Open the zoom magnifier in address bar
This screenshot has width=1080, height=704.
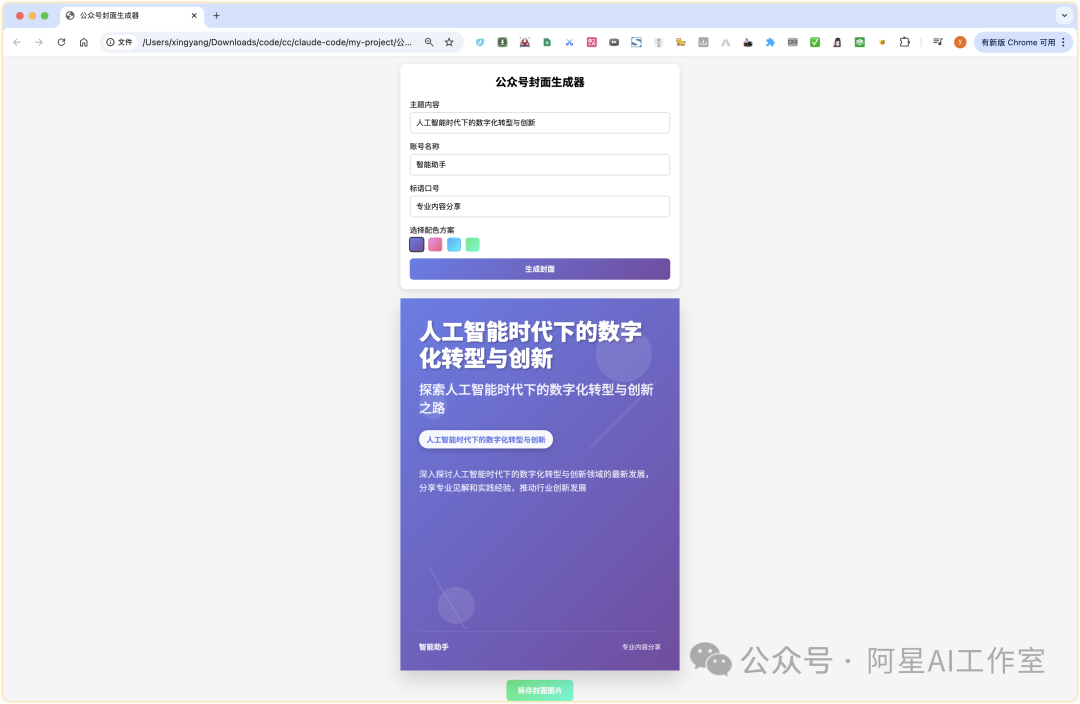[x=429, y=42]
